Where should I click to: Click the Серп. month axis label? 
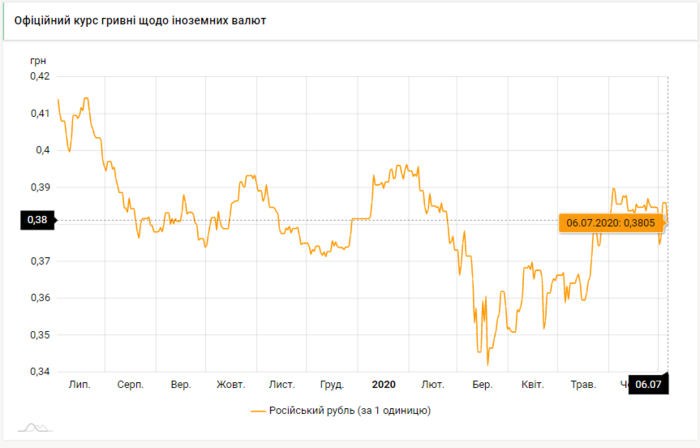130,384
